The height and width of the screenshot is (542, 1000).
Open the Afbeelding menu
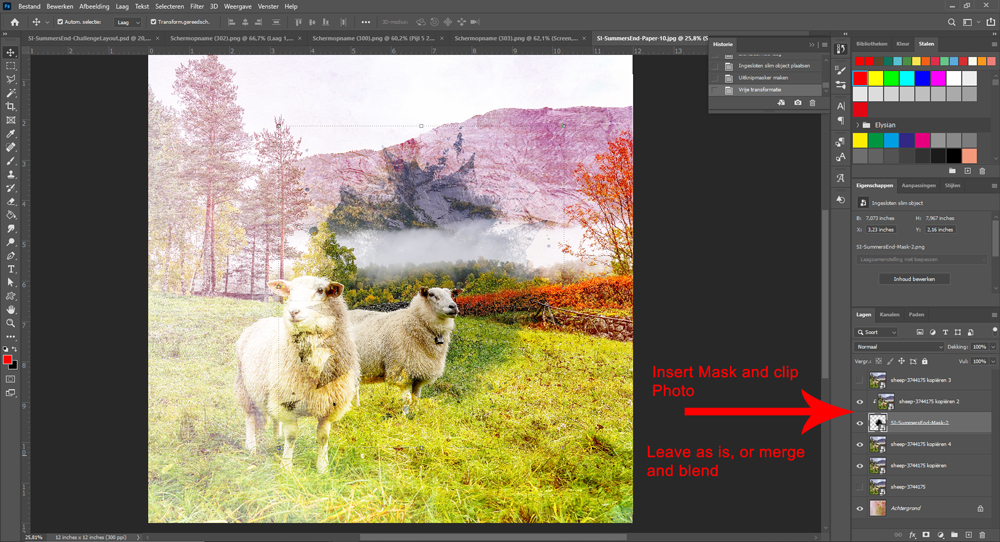coord(94,6)
